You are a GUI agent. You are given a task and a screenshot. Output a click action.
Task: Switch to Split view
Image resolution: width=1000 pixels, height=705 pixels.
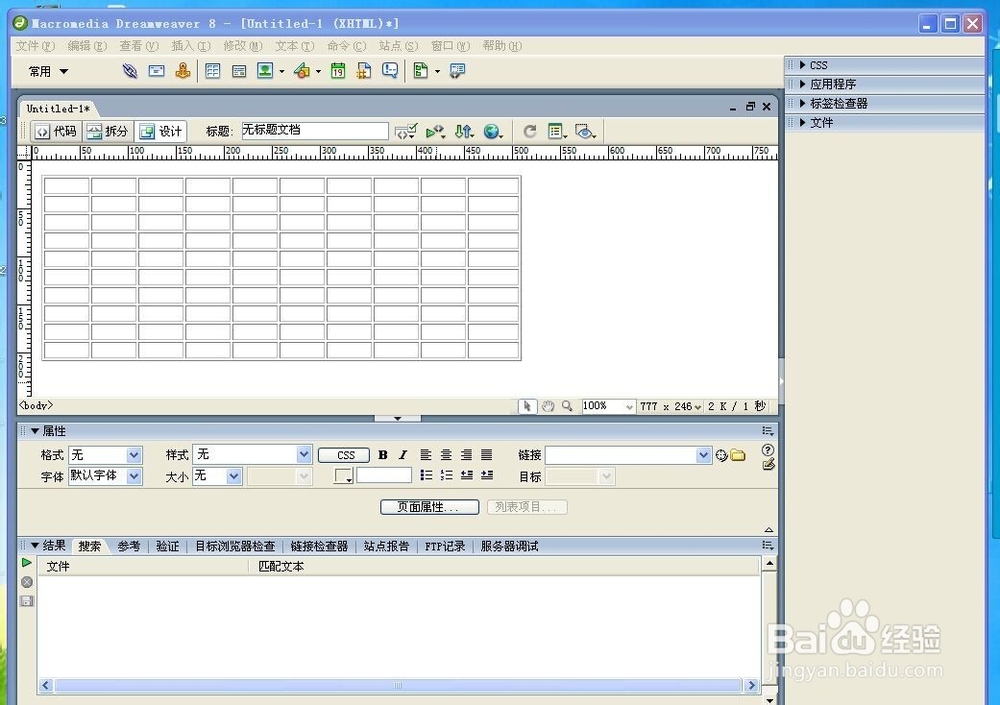[x=108, y=131]
